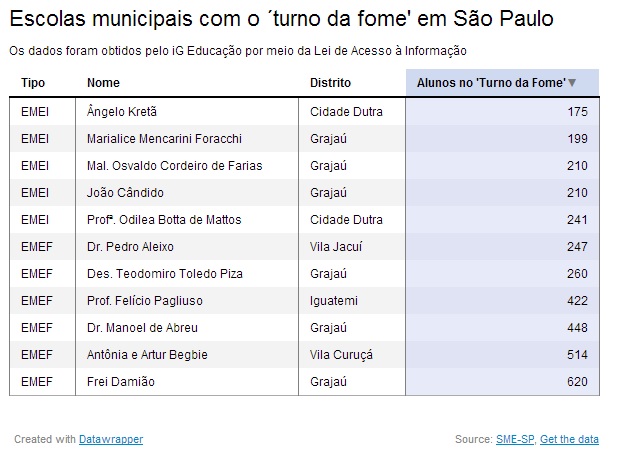Sort table by Distrito column header
Viewport: 620px width, 458px height.
tap(330, 83)
